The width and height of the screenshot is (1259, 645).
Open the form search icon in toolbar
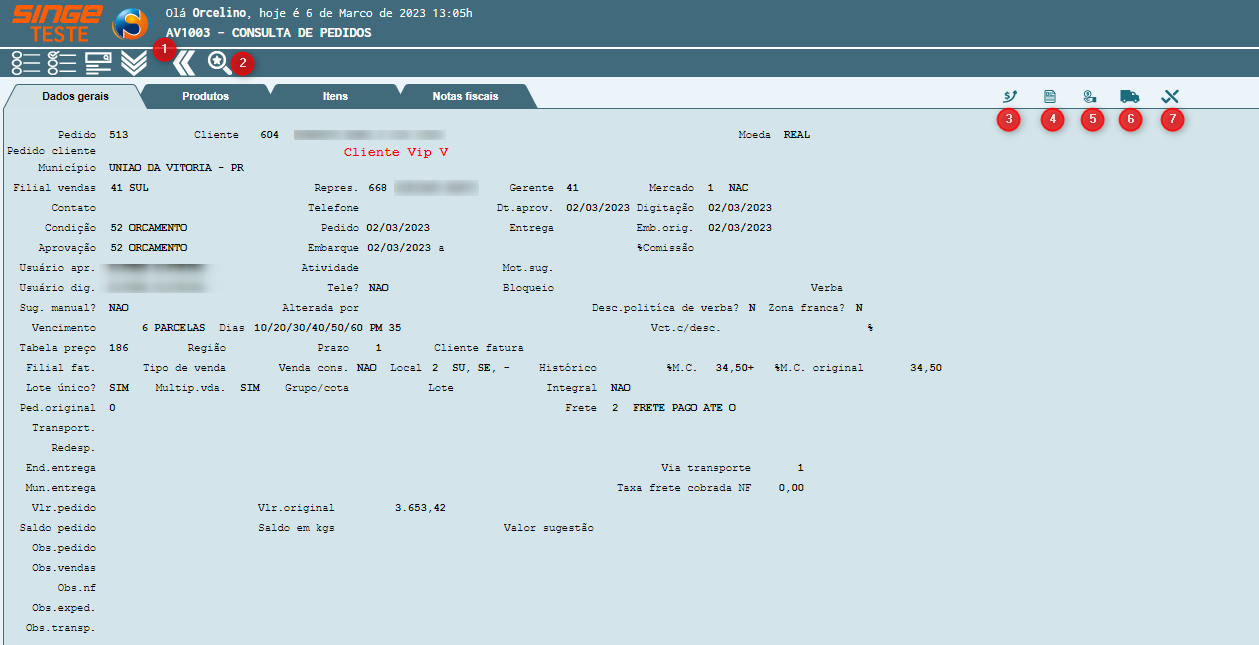click(98, 62)
